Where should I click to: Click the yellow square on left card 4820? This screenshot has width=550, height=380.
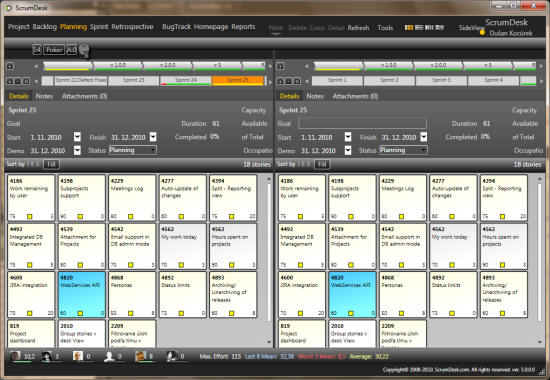[x=80, y=313]
